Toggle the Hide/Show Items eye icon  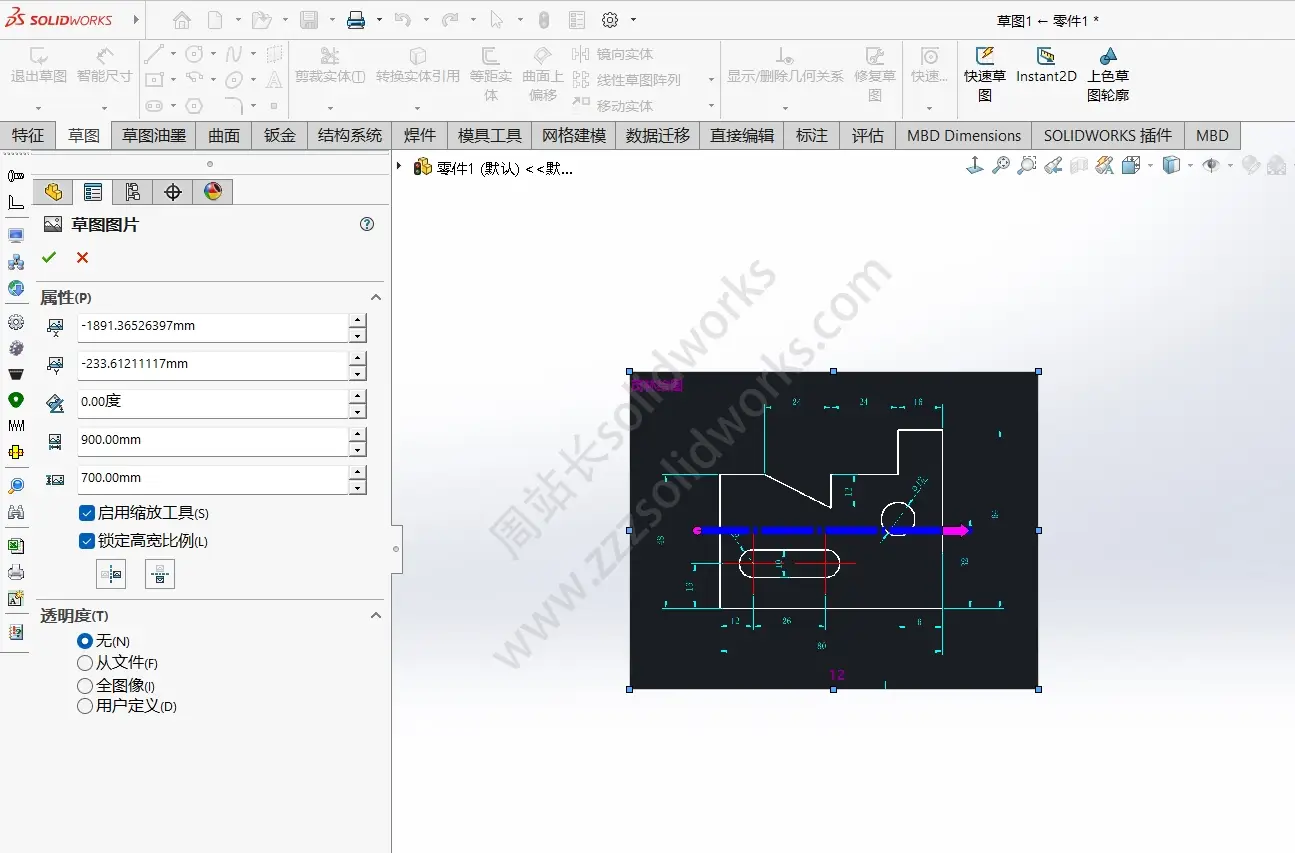tap(1211, 166)
